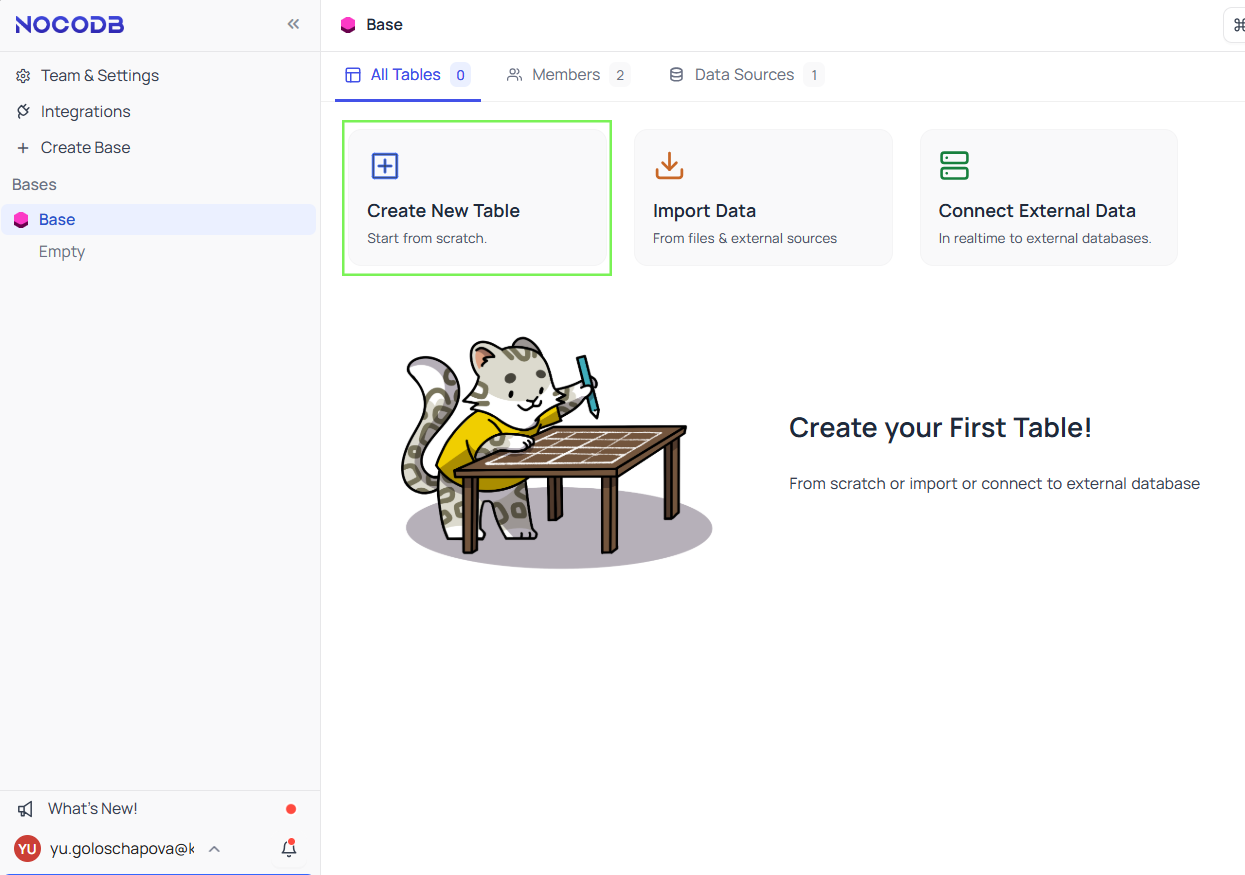This screenshot has width=1245, height=875.
Task: Open Team & Settings
Action: 99,76
